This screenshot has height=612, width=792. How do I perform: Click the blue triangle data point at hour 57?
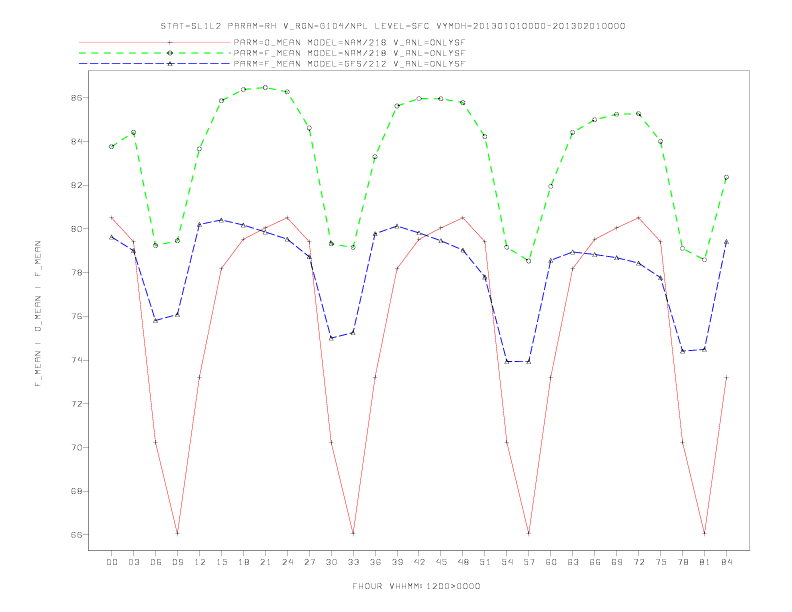click(x=529, y=362)
